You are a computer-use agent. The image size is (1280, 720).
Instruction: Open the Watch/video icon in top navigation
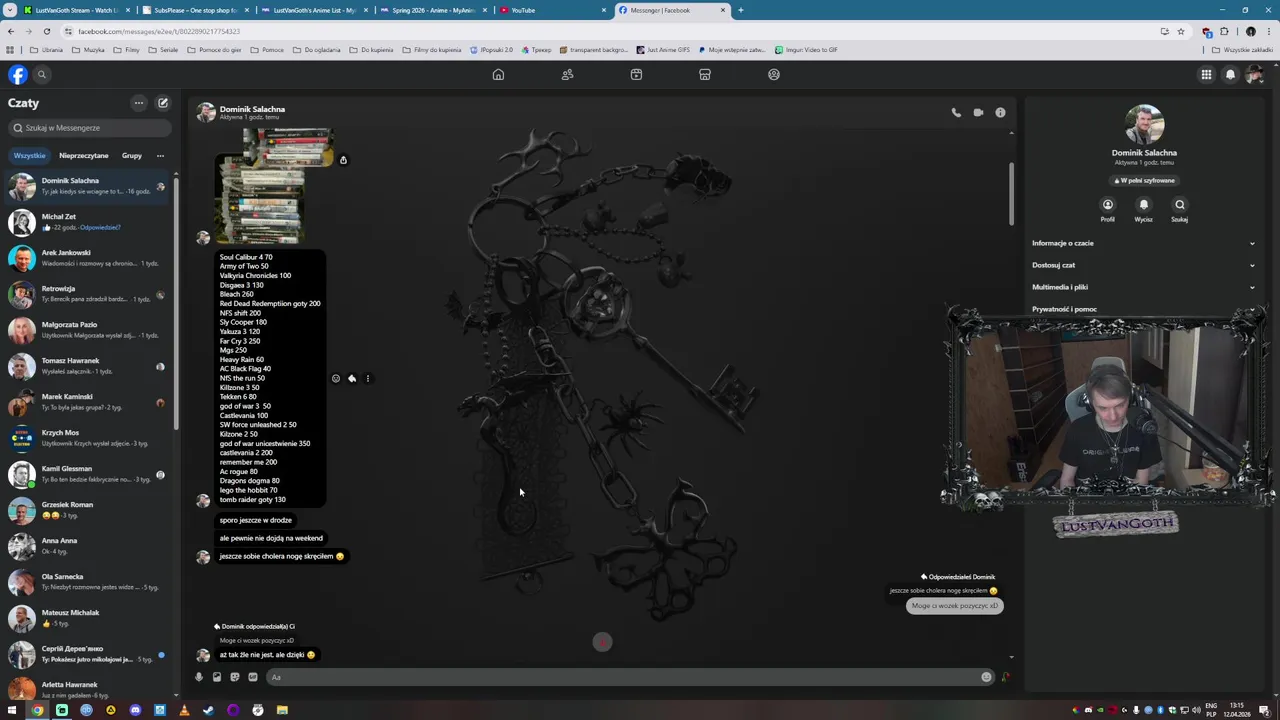pos(636,75)
